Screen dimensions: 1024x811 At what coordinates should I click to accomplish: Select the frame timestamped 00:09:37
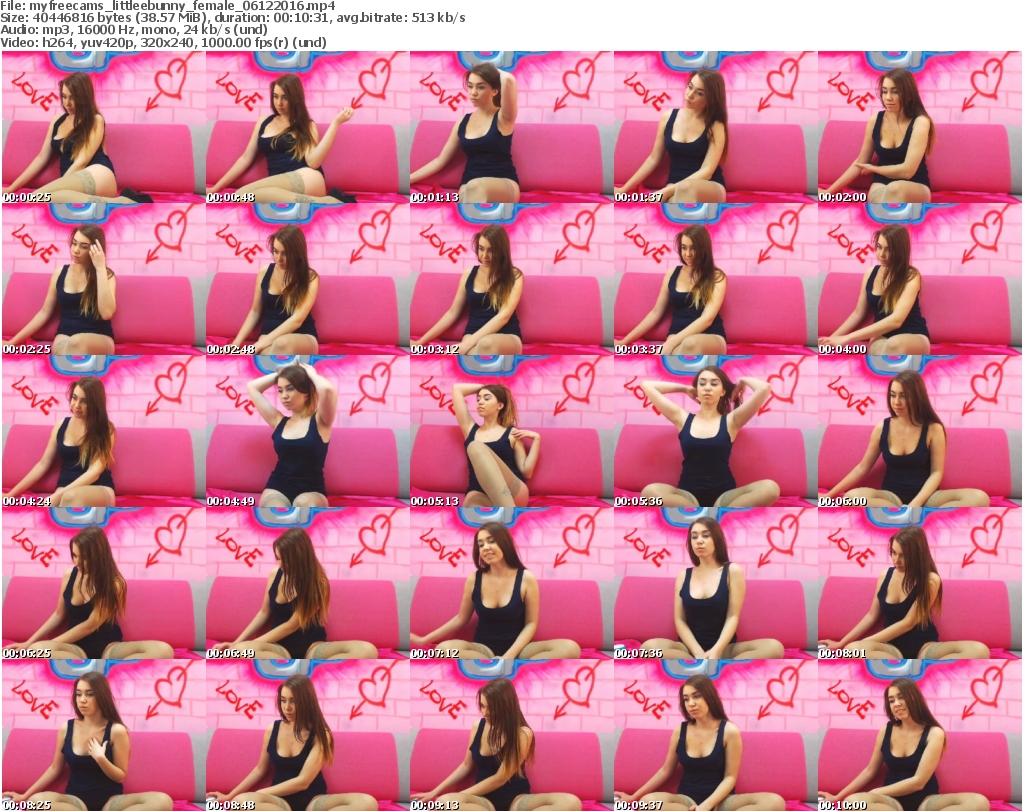pos(715,735)
